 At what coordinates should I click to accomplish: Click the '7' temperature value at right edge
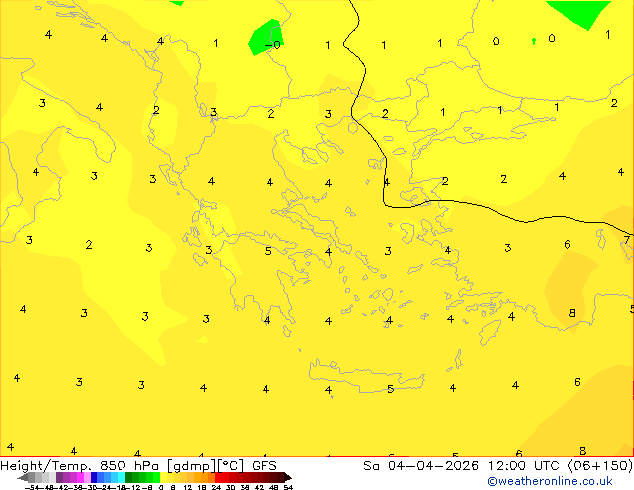click(x=627, y=240)
